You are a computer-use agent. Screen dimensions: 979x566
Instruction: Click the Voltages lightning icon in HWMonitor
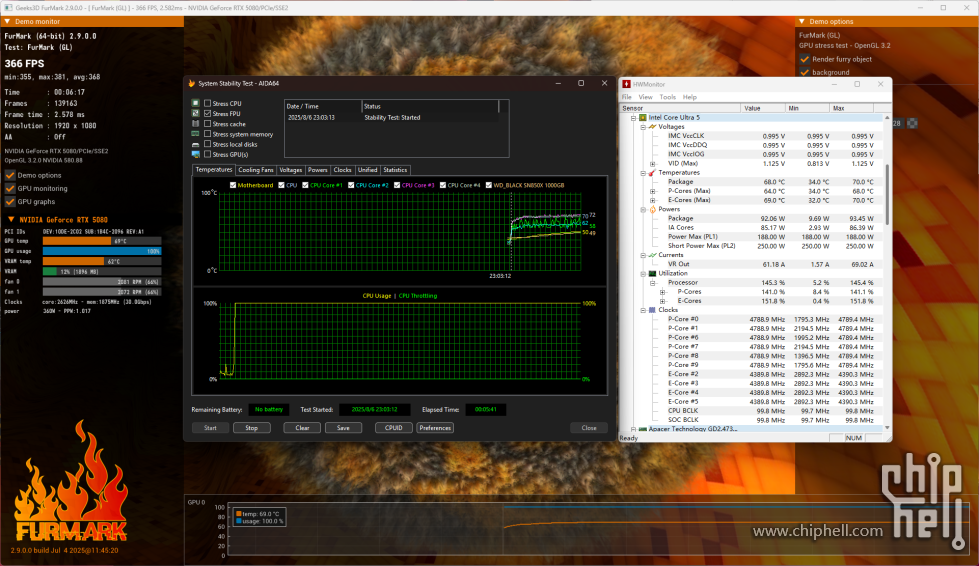click(652, 127)
